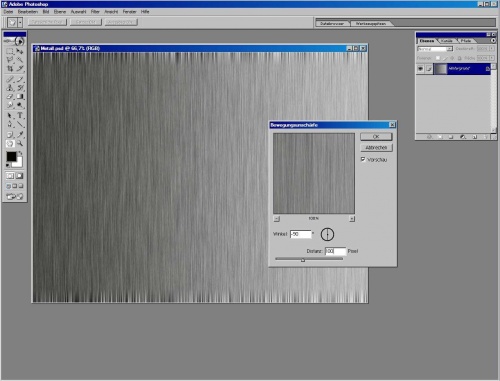Click the black foreground color swatch
The width and height of the screenshot is (500, 381).
click(11, 156)
